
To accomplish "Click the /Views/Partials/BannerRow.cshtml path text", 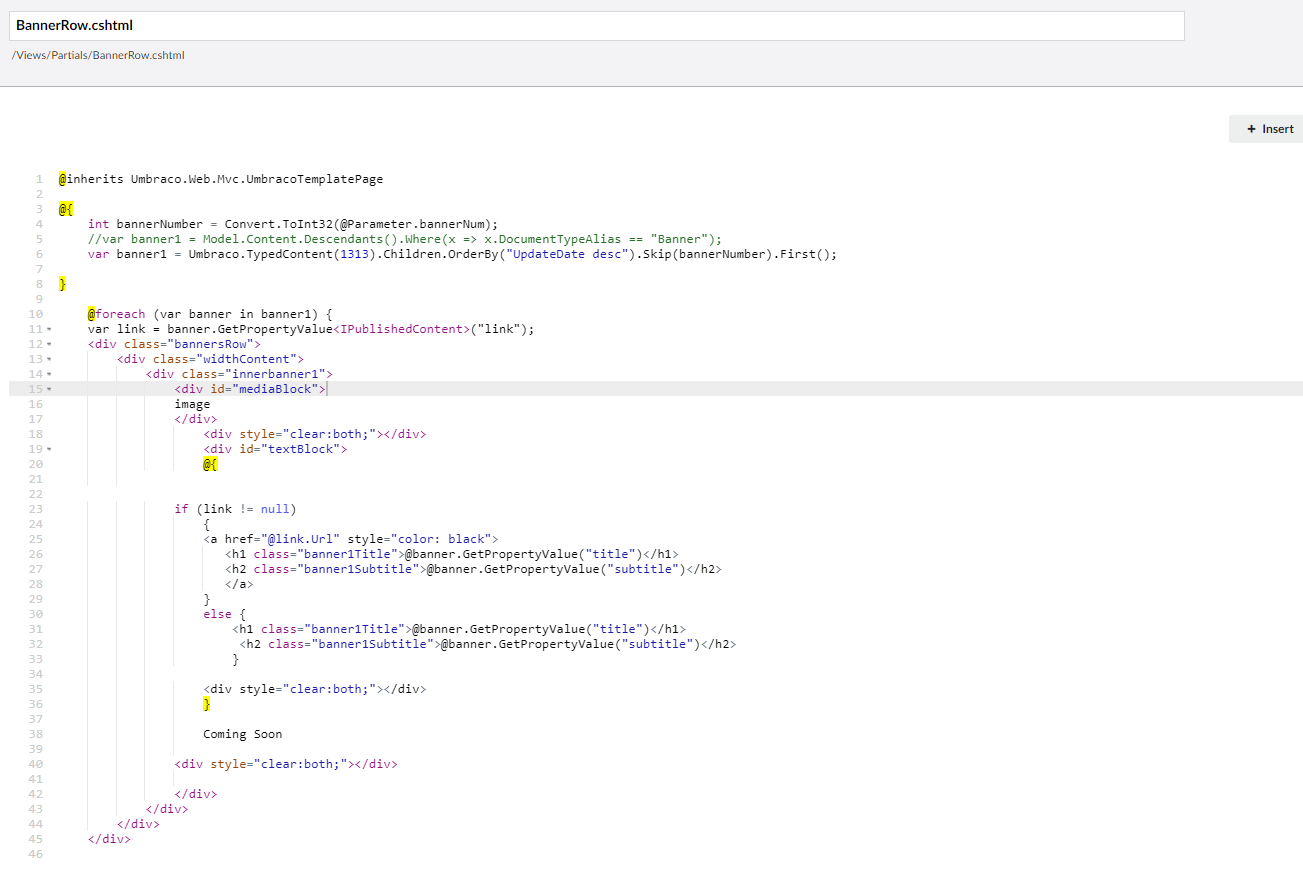I will 98,55.
